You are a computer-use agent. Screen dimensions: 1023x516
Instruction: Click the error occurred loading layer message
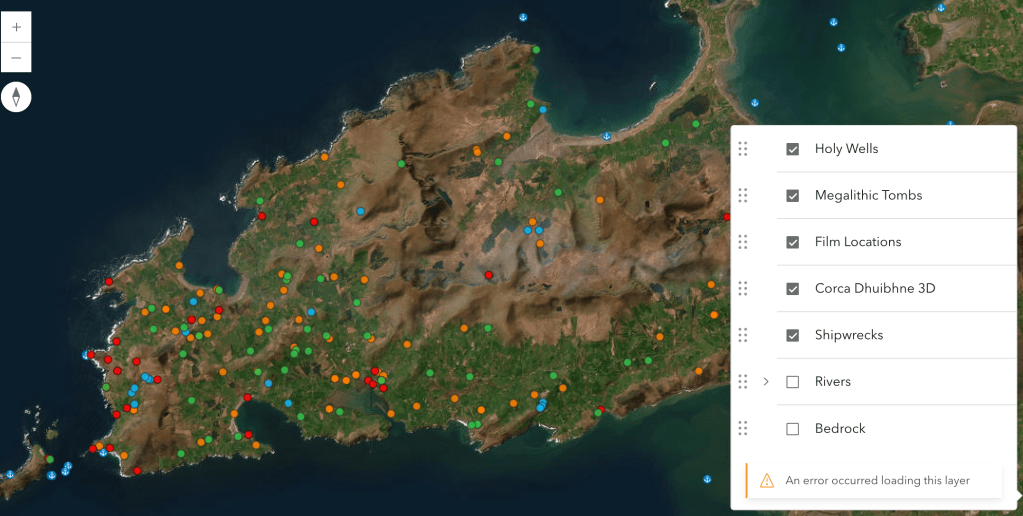tap(877, 480)
